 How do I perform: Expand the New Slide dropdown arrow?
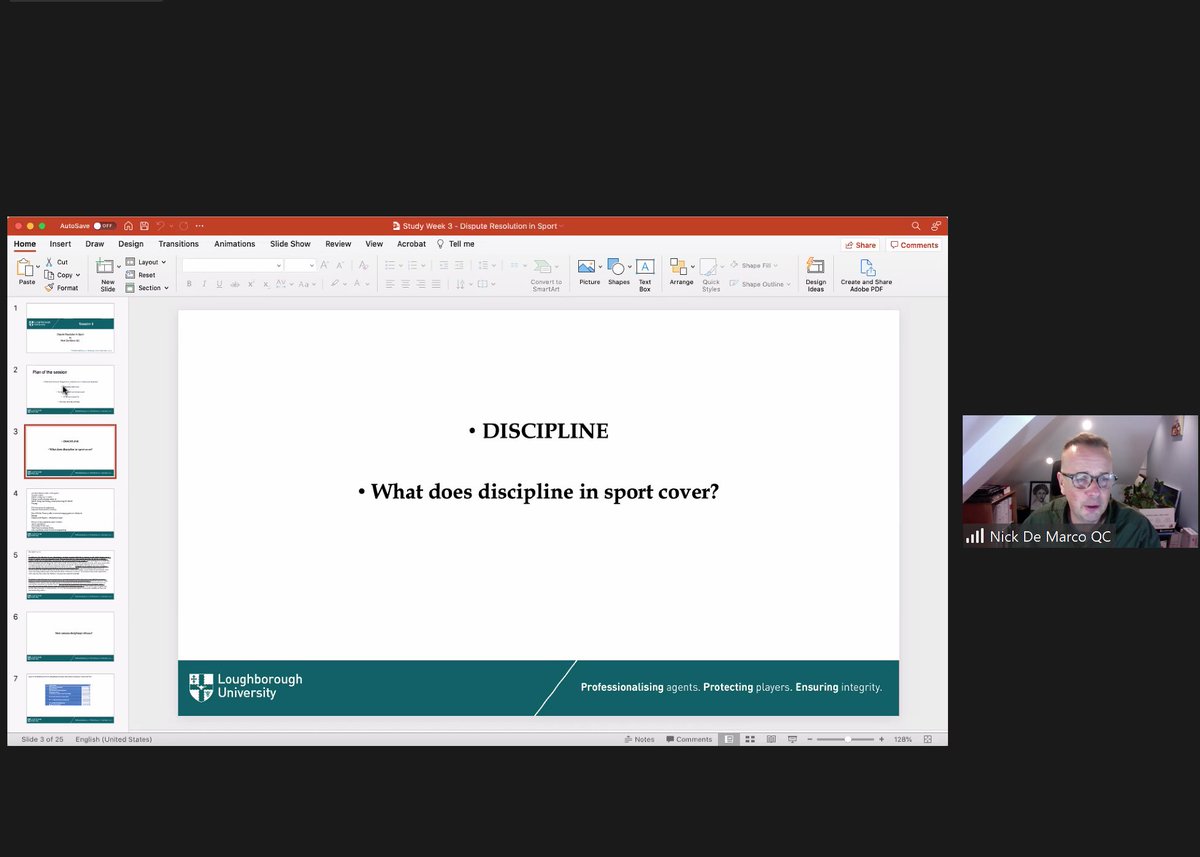(x=118, y=267)
